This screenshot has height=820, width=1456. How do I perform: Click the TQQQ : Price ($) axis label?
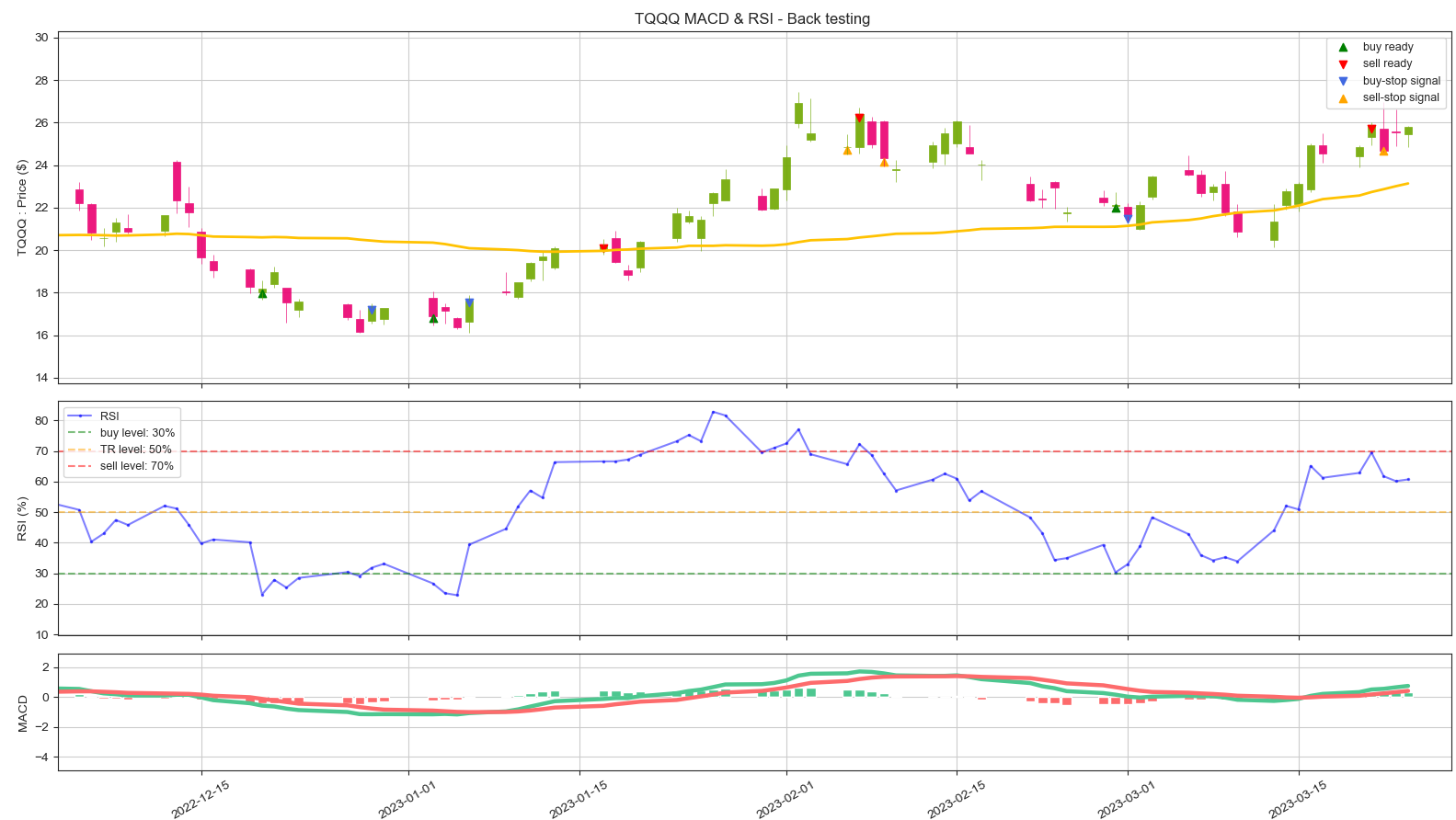pyautogui.click(x=22, y=207)
